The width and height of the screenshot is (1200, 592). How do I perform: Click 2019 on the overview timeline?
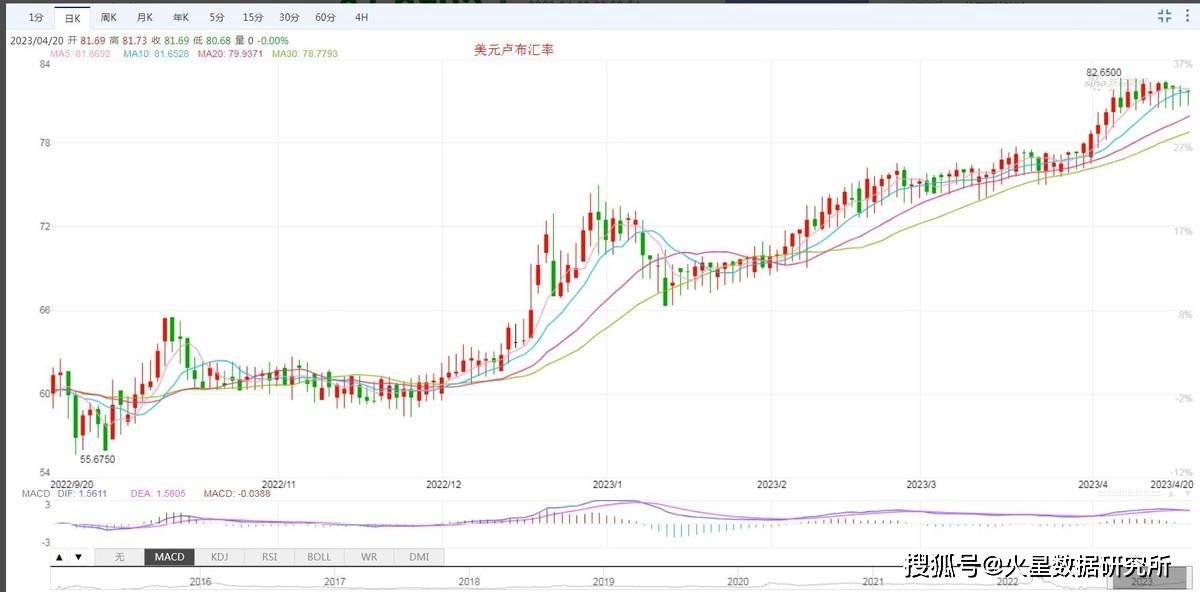[x=603, y=581]
